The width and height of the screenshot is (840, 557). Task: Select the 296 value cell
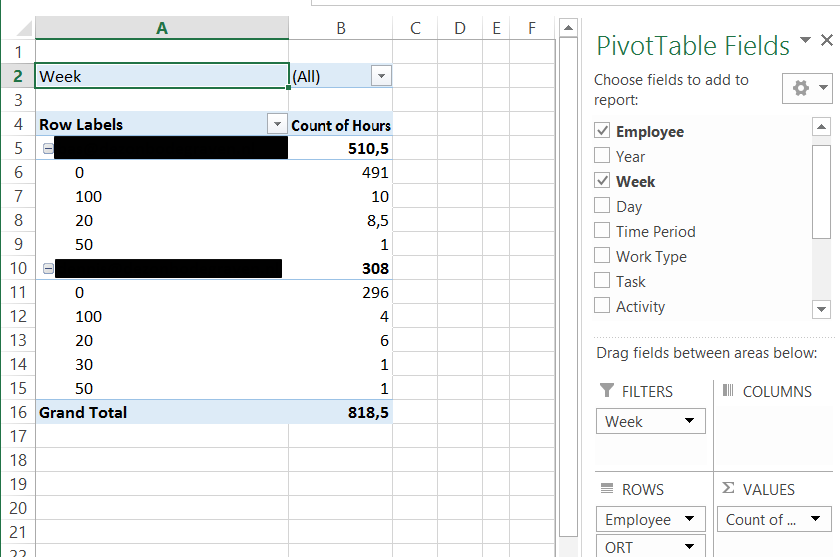(341, 292)
